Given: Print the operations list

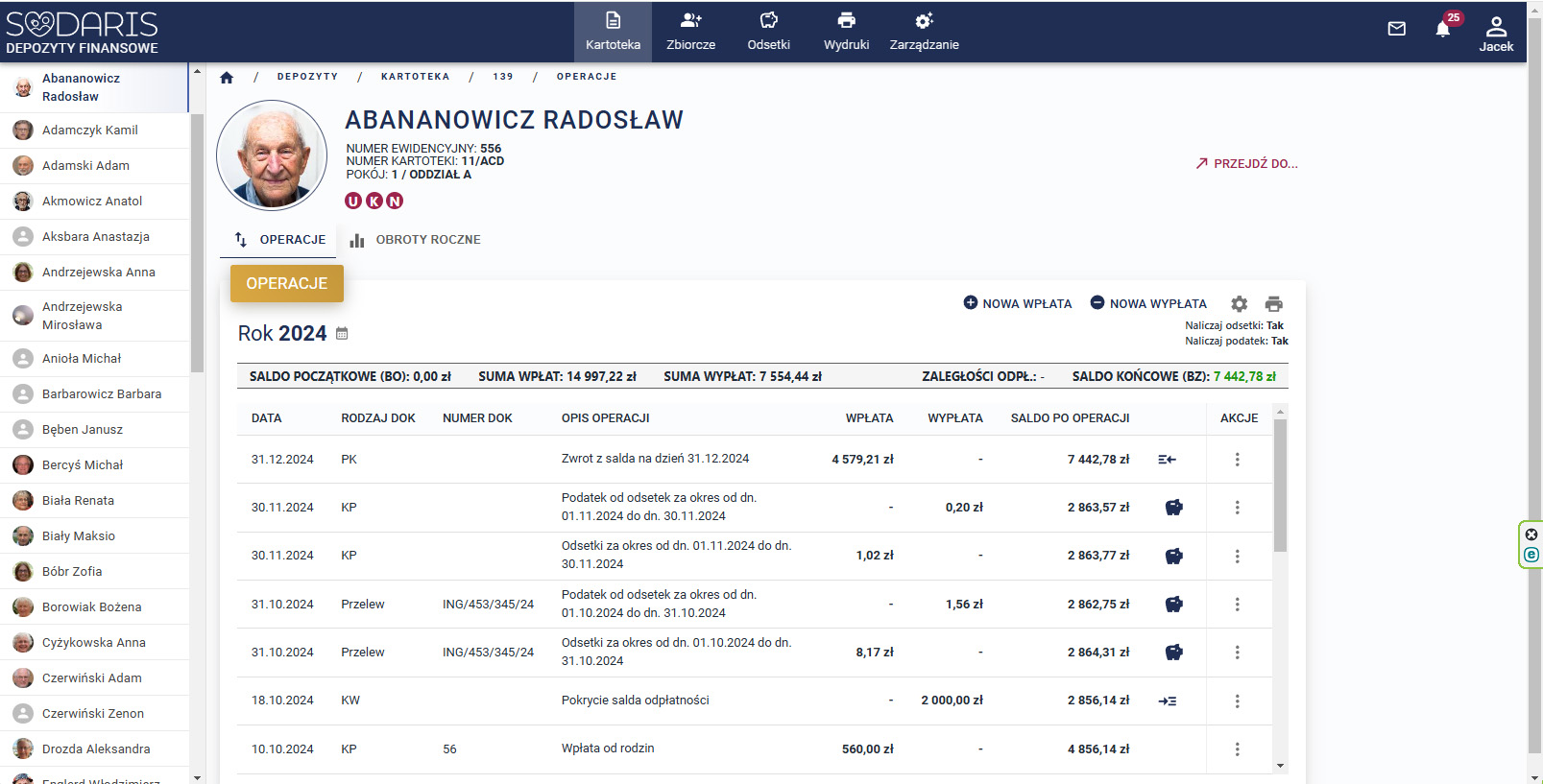Looking at the screenshot, I should point(1273,304).
